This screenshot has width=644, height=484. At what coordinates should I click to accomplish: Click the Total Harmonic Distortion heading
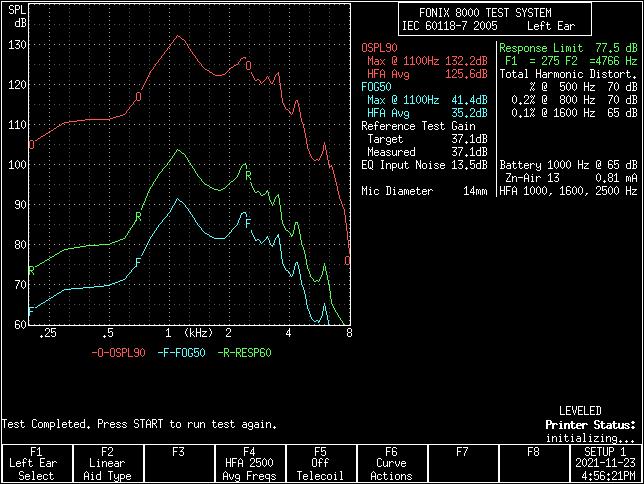(568, 74)
